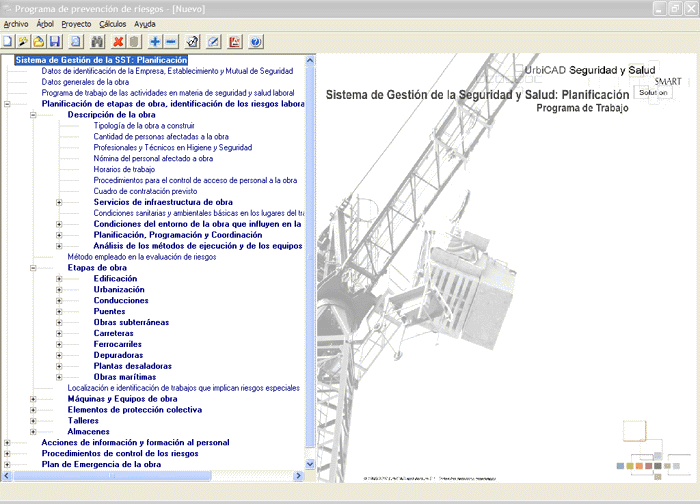The image size is (700, 504).
Task: Collapse the Etapas de obra node
Action: tap(33, 268)
